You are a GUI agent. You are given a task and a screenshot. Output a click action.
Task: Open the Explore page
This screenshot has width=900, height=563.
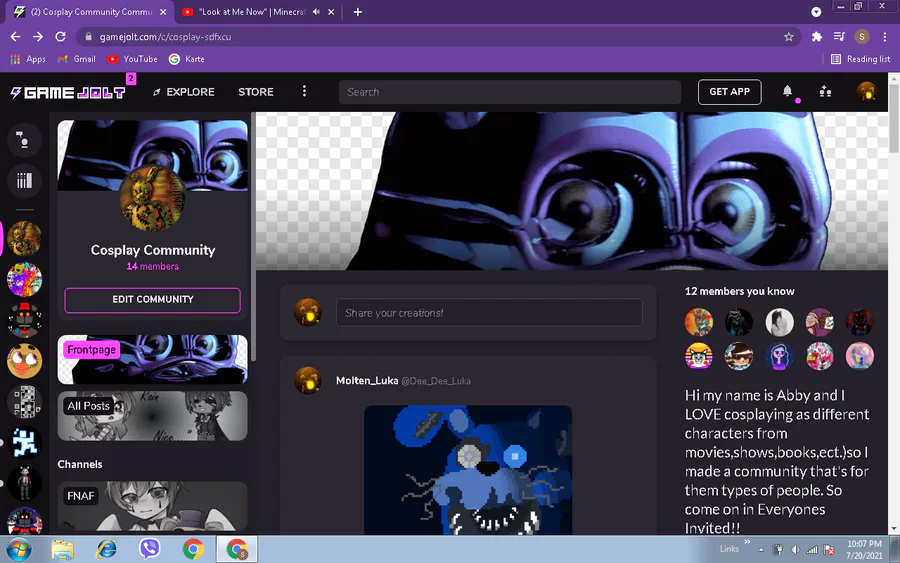183,92
